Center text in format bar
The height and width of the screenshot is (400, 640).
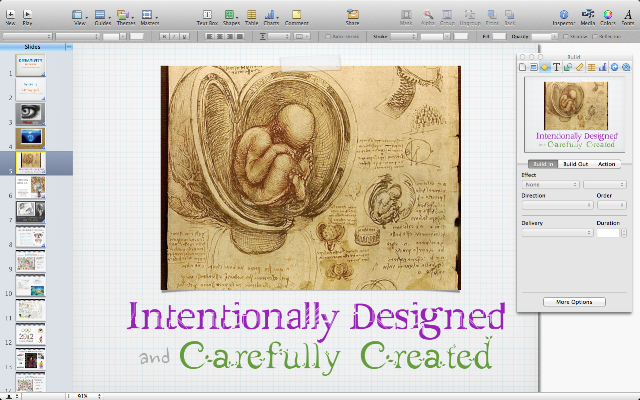tap(220, 37)
